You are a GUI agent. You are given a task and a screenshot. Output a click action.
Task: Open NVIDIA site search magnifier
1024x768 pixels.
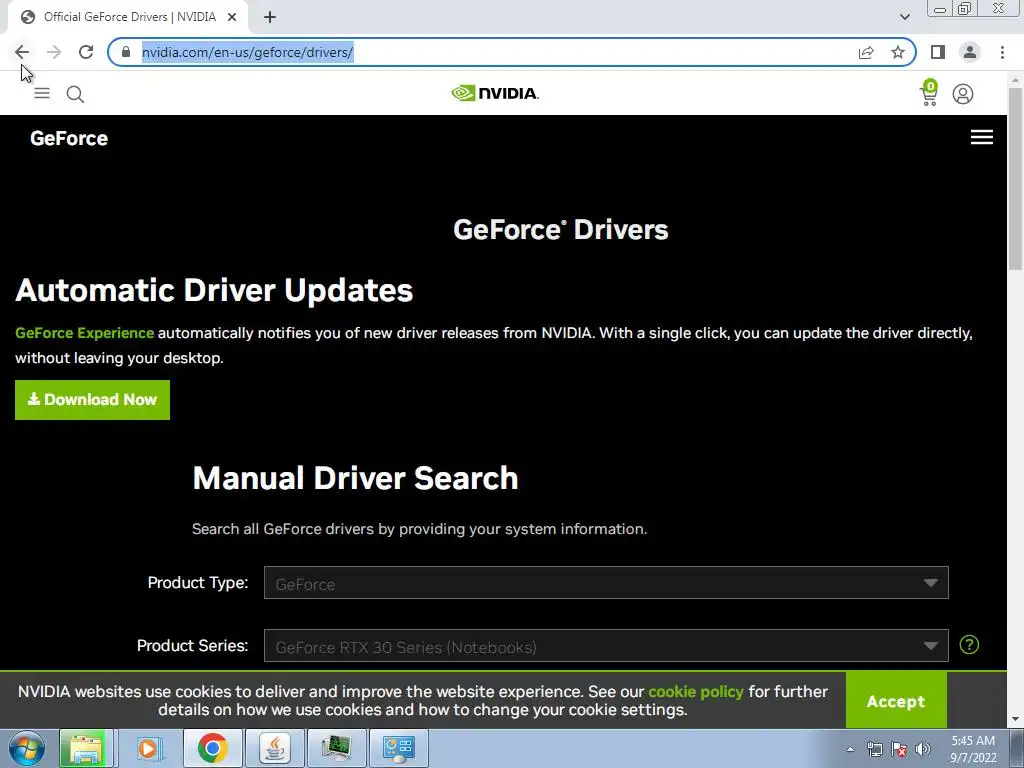pos(75,94)
